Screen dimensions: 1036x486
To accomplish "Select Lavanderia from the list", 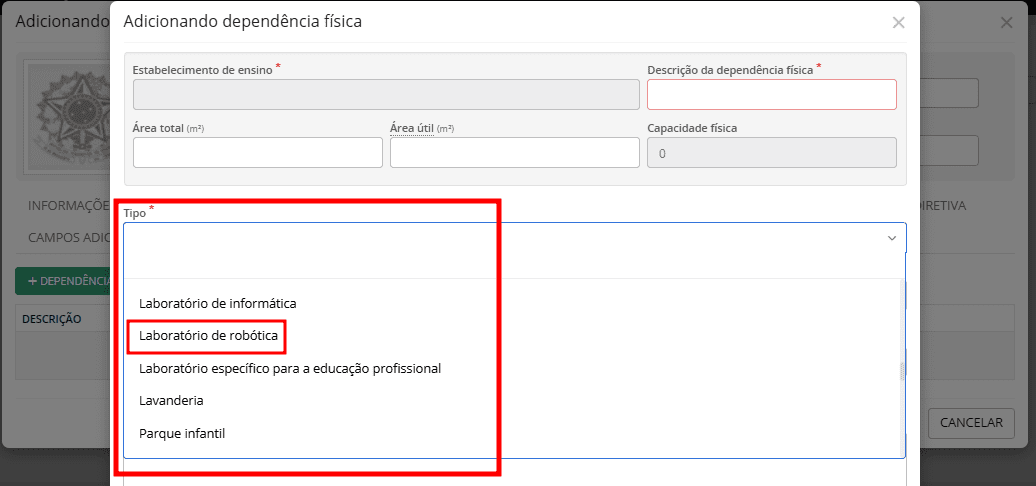I will click(x=171, y=401).
